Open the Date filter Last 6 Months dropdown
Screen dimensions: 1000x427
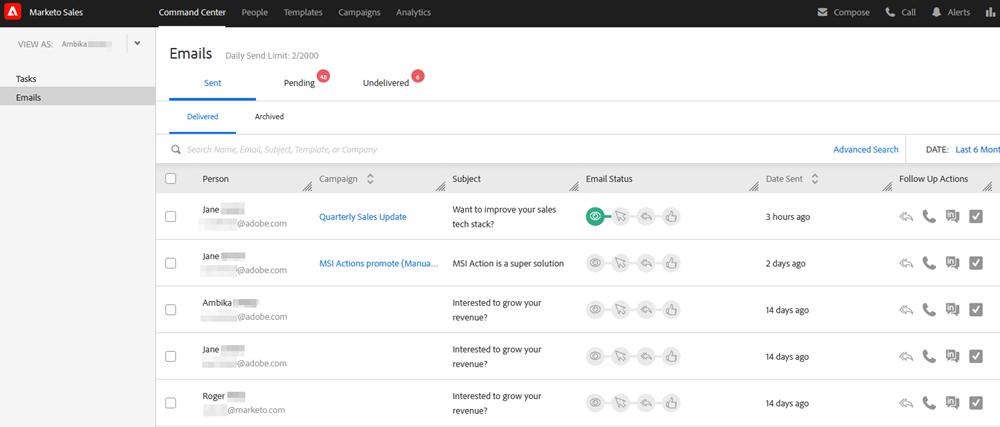point(977,150)
